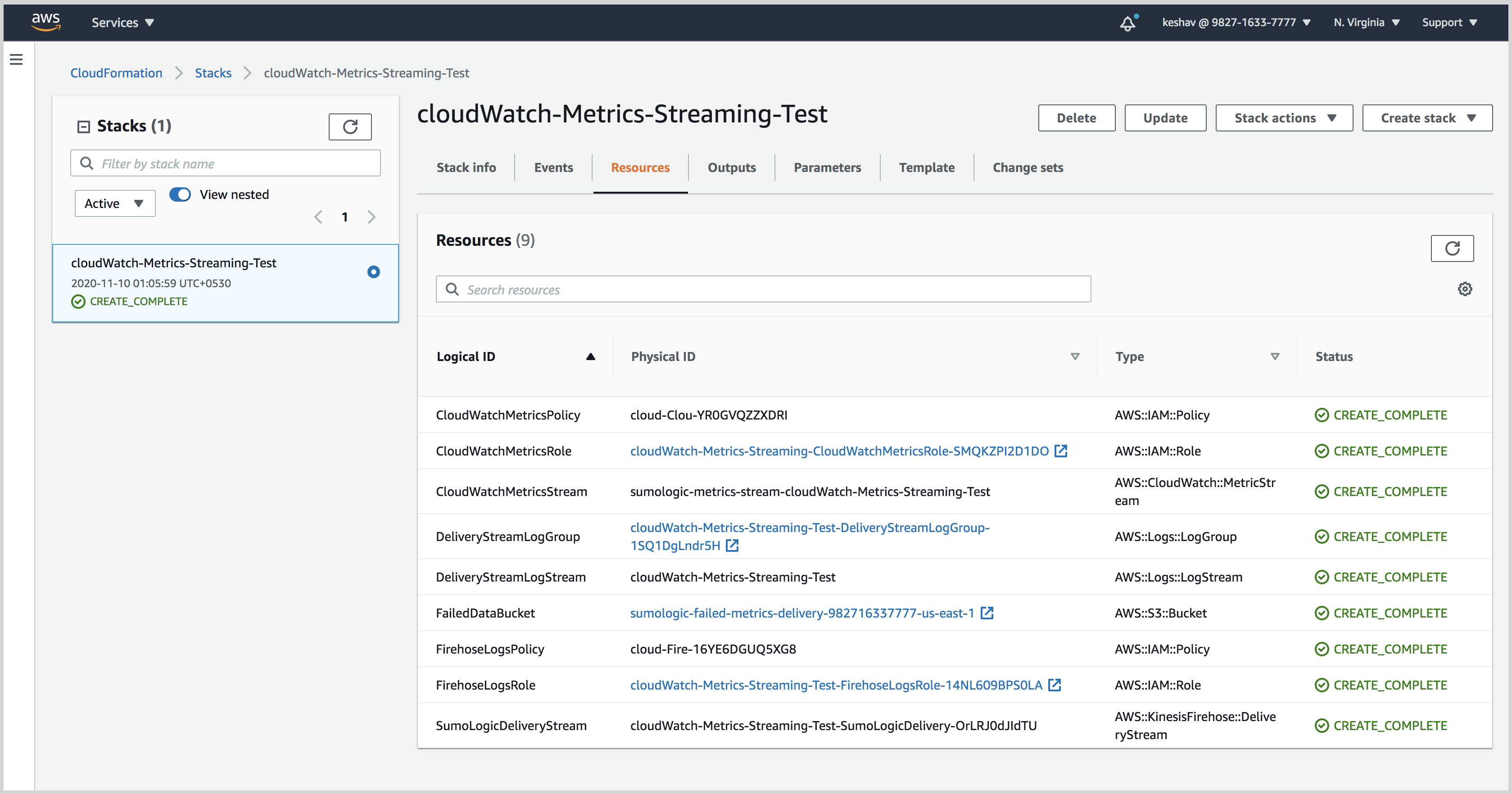Click the notifications bell icon
Screen dimensions: 1512x794
tap(1127, 23)
